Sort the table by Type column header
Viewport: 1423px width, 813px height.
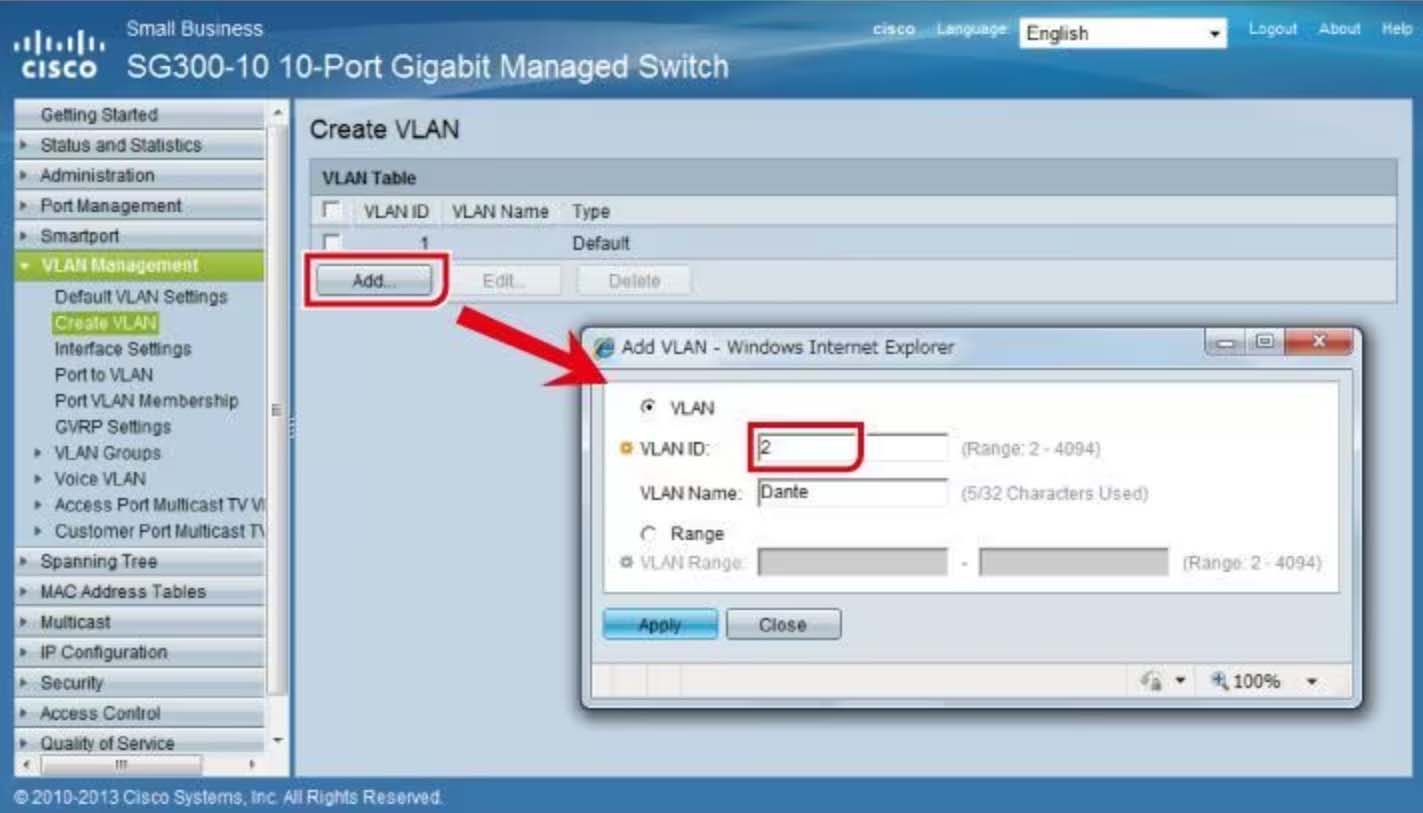point(591,212)
